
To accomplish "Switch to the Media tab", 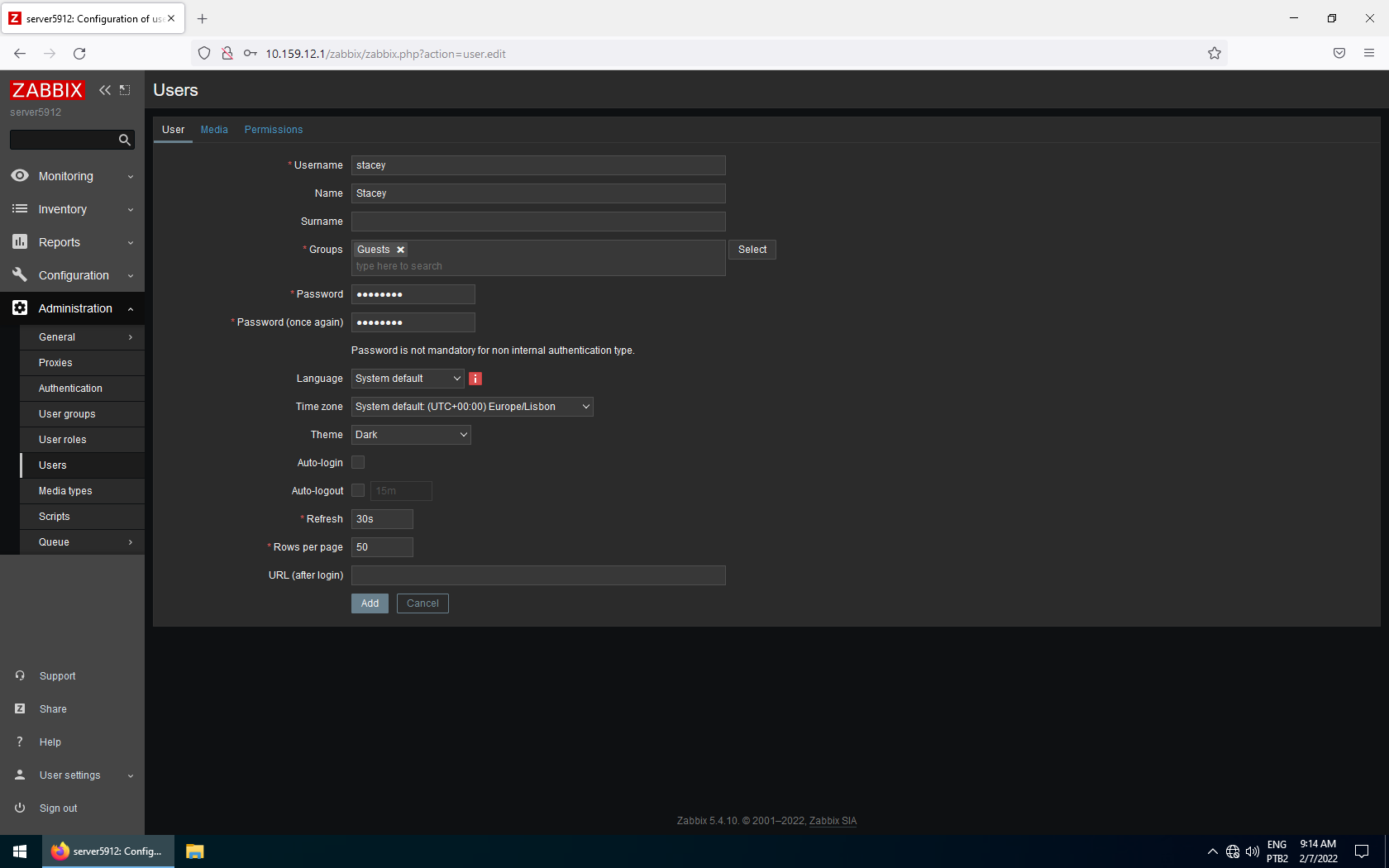I will pos(214,130).
